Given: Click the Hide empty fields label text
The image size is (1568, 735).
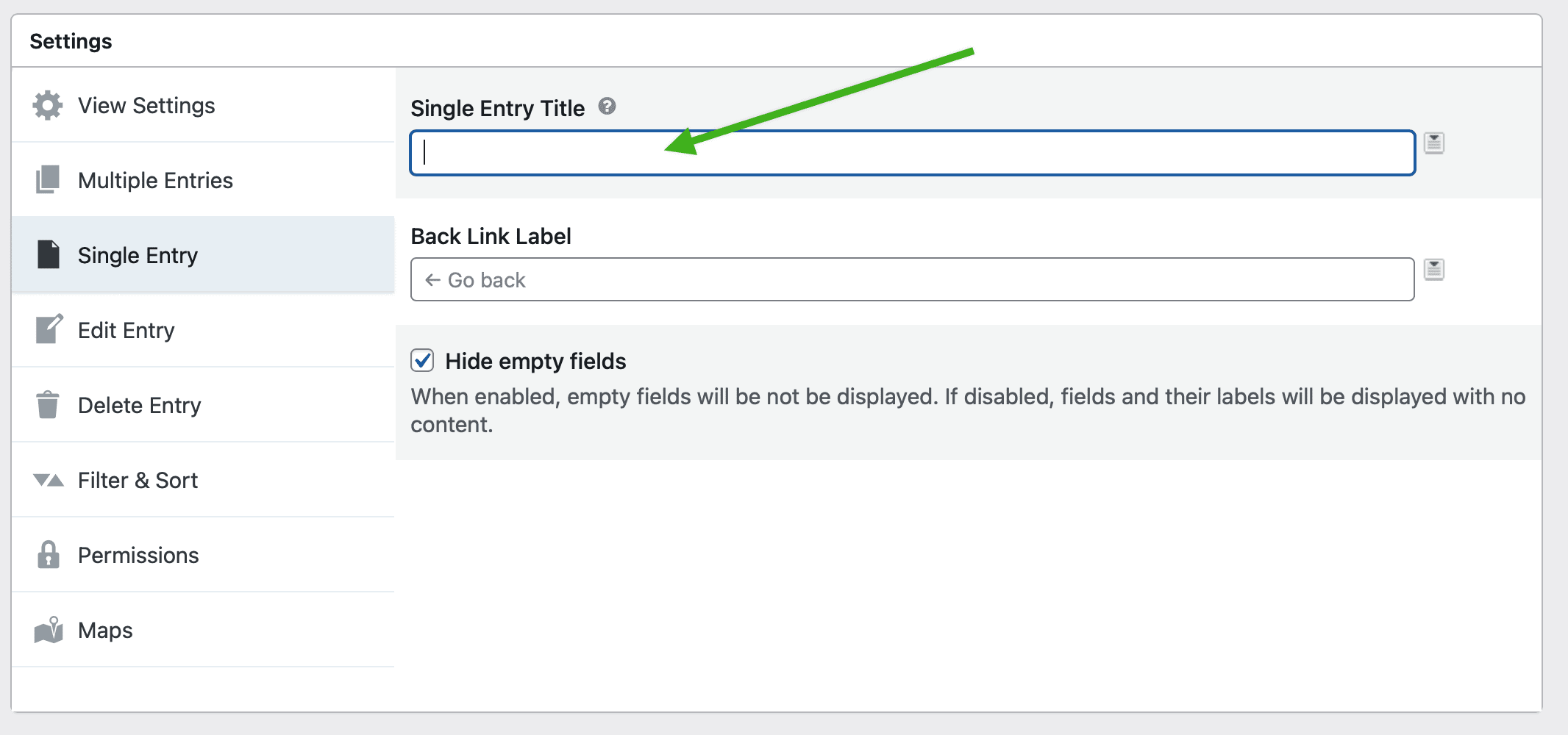Looking at the screenshot, I should (535, 361).
